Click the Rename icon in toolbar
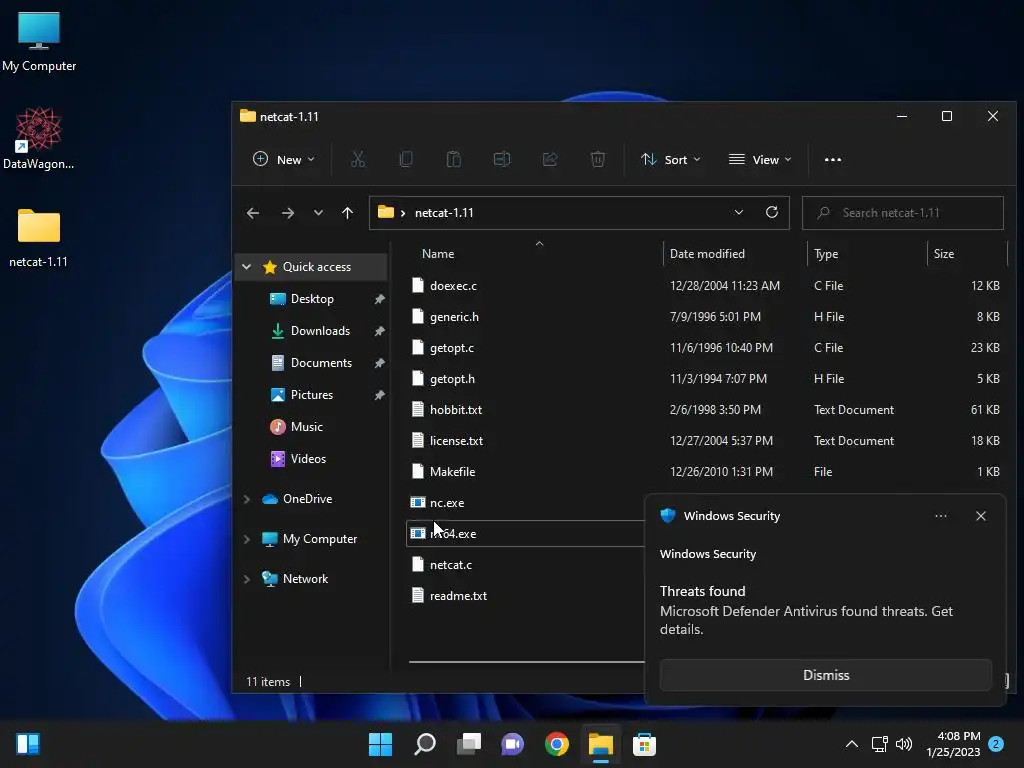Screen dimensions: 1024x768 (x=502, y=159)
